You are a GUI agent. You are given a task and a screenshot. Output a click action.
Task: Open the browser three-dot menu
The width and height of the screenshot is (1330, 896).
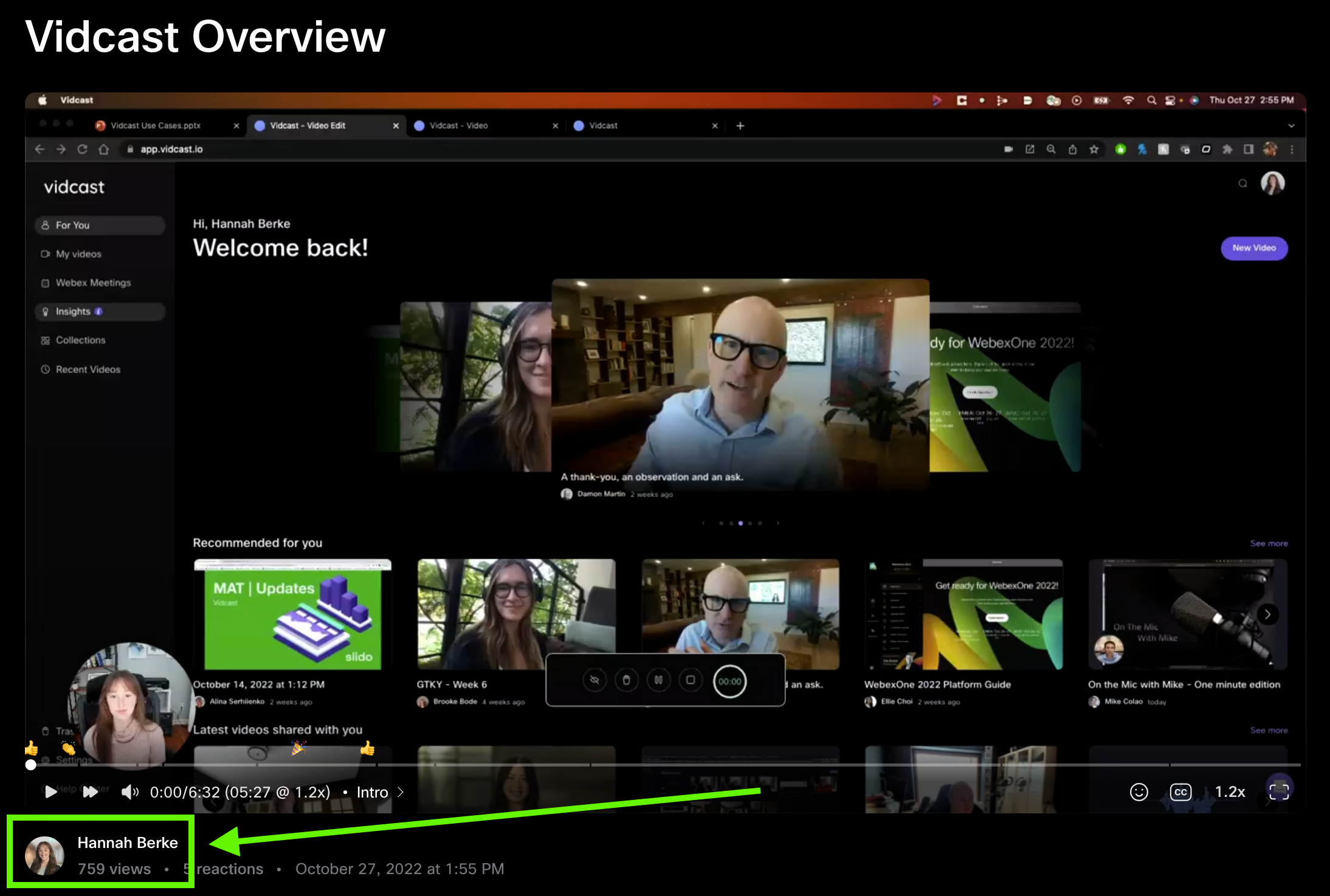(1292, 150)
